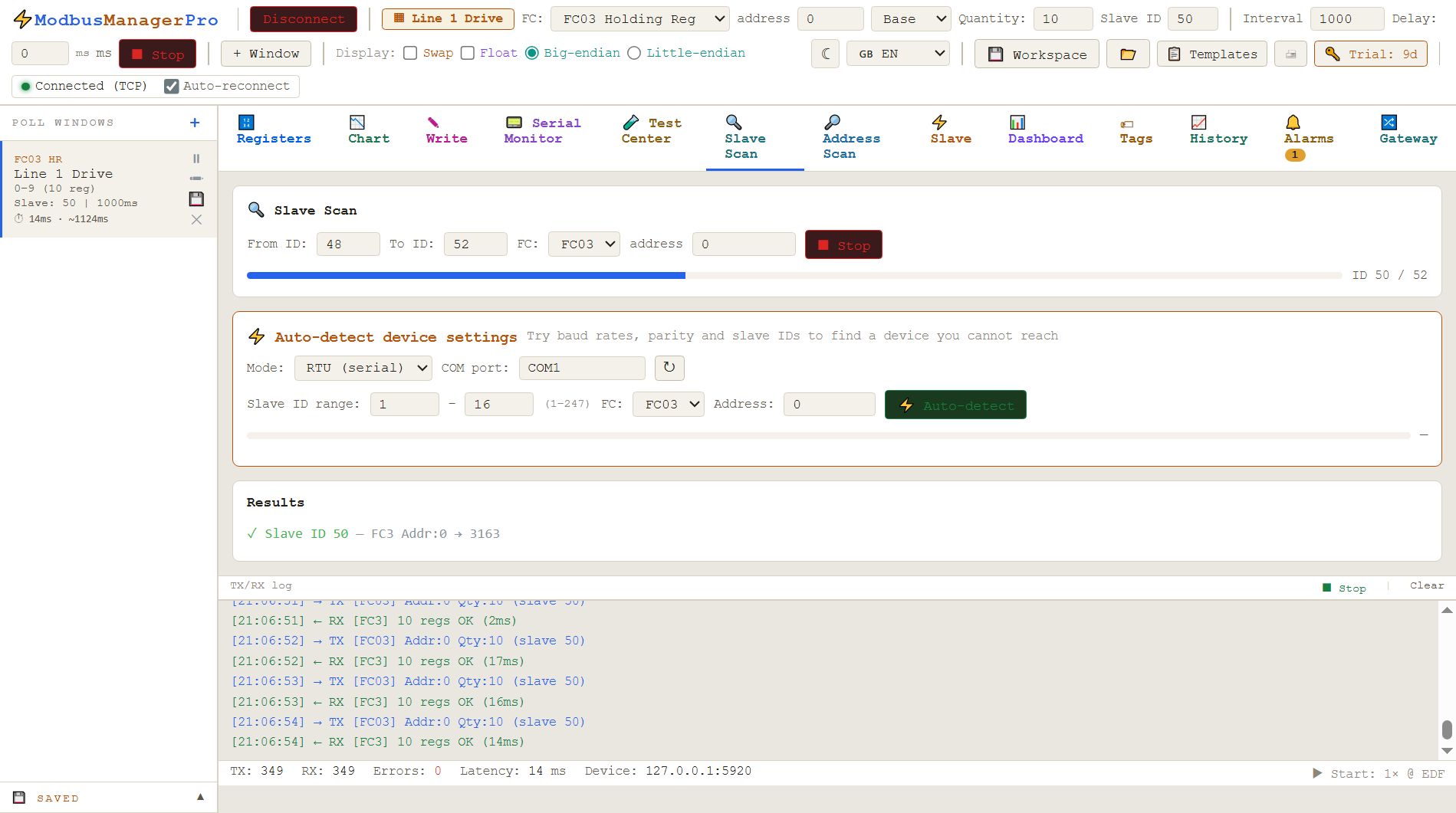Click the From ID input field
Viewport: 1456px width, 813px height.
pyautogui.click(x=348, y=244)
